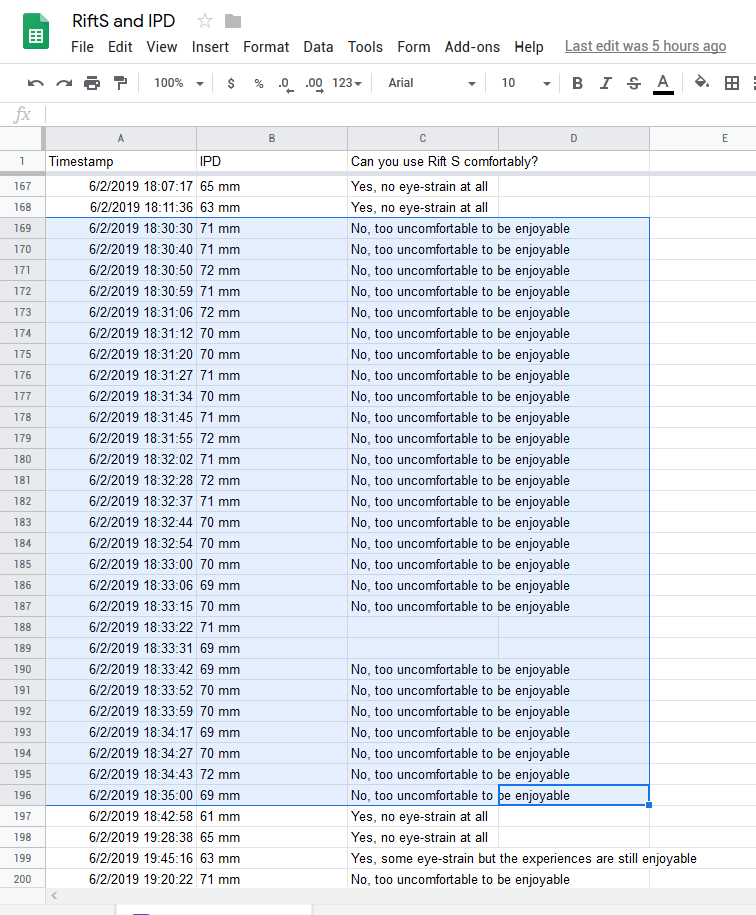Viewport: 756px width, 915px height.
Task: Select column D header
Action: tap(574, 138)
